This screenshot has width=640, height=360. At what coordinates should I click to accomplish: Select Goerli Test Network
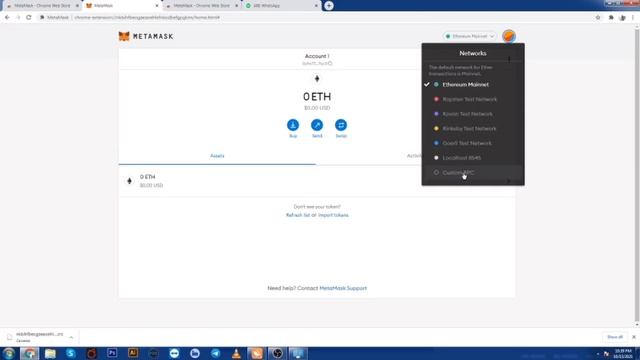pos(473,143)
